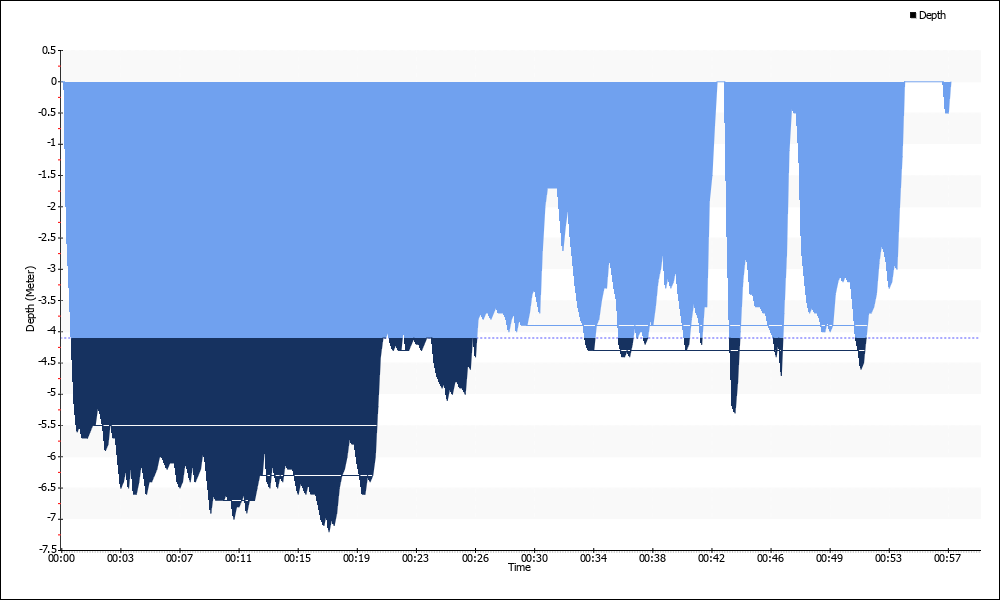The width and height of the screenshot is (1000, 600).
Task: Click the 00:00 time axis label
Action: tap(61, 559)
